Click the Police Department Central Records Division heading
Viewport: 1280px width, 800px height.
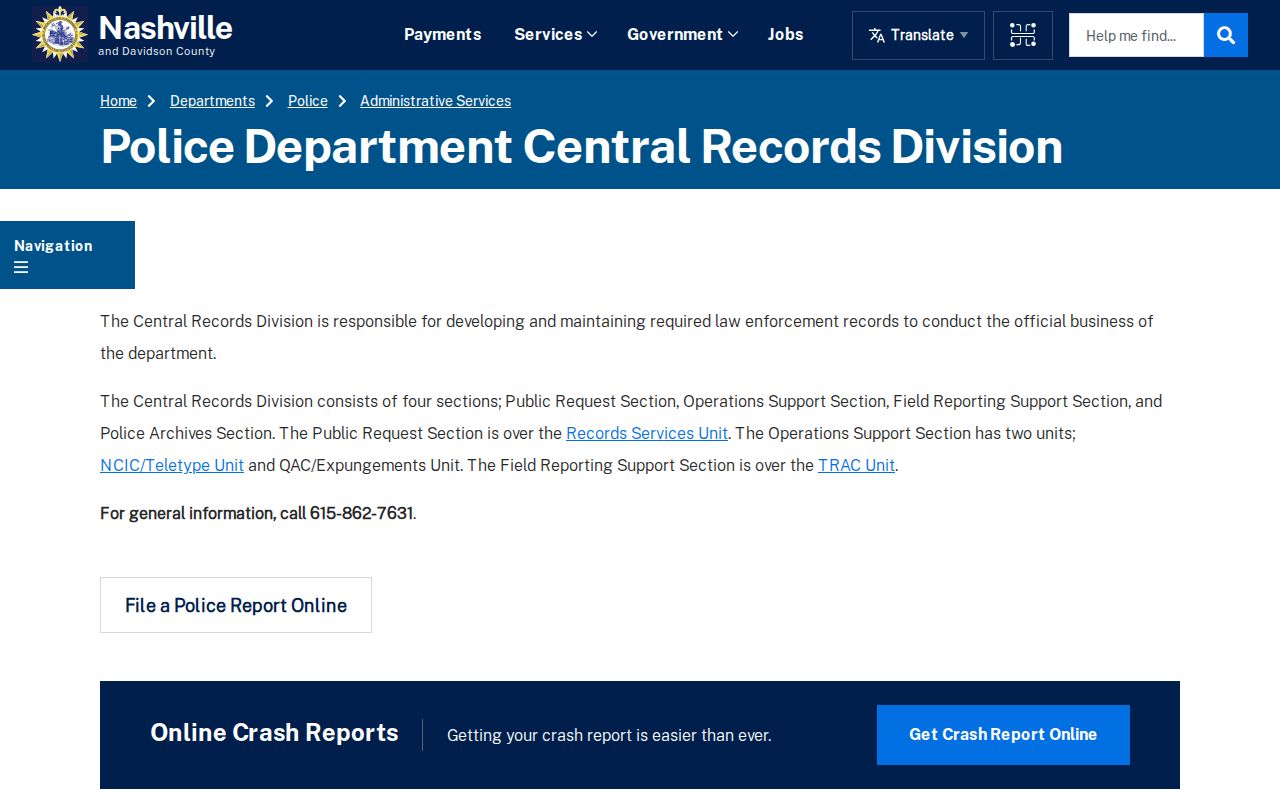coord(582,146)
